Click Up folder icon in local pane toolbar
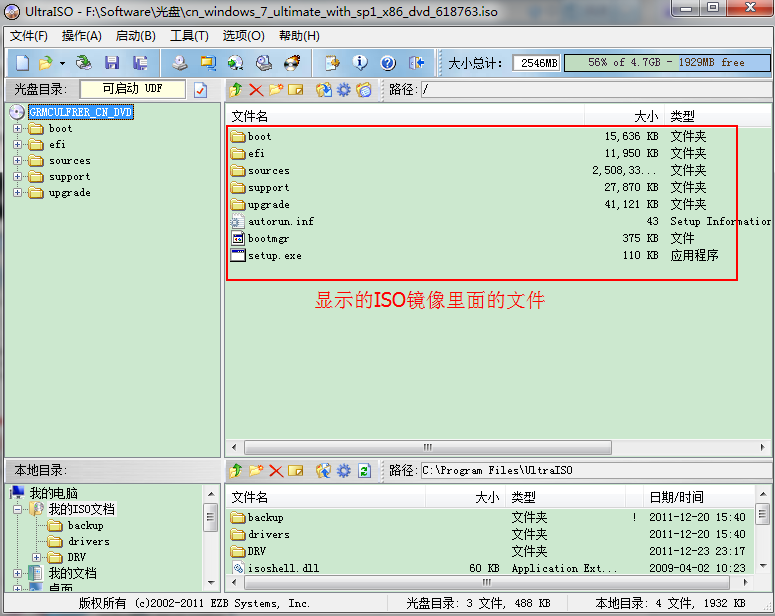The image size is (775, 616). click(236, 471)
